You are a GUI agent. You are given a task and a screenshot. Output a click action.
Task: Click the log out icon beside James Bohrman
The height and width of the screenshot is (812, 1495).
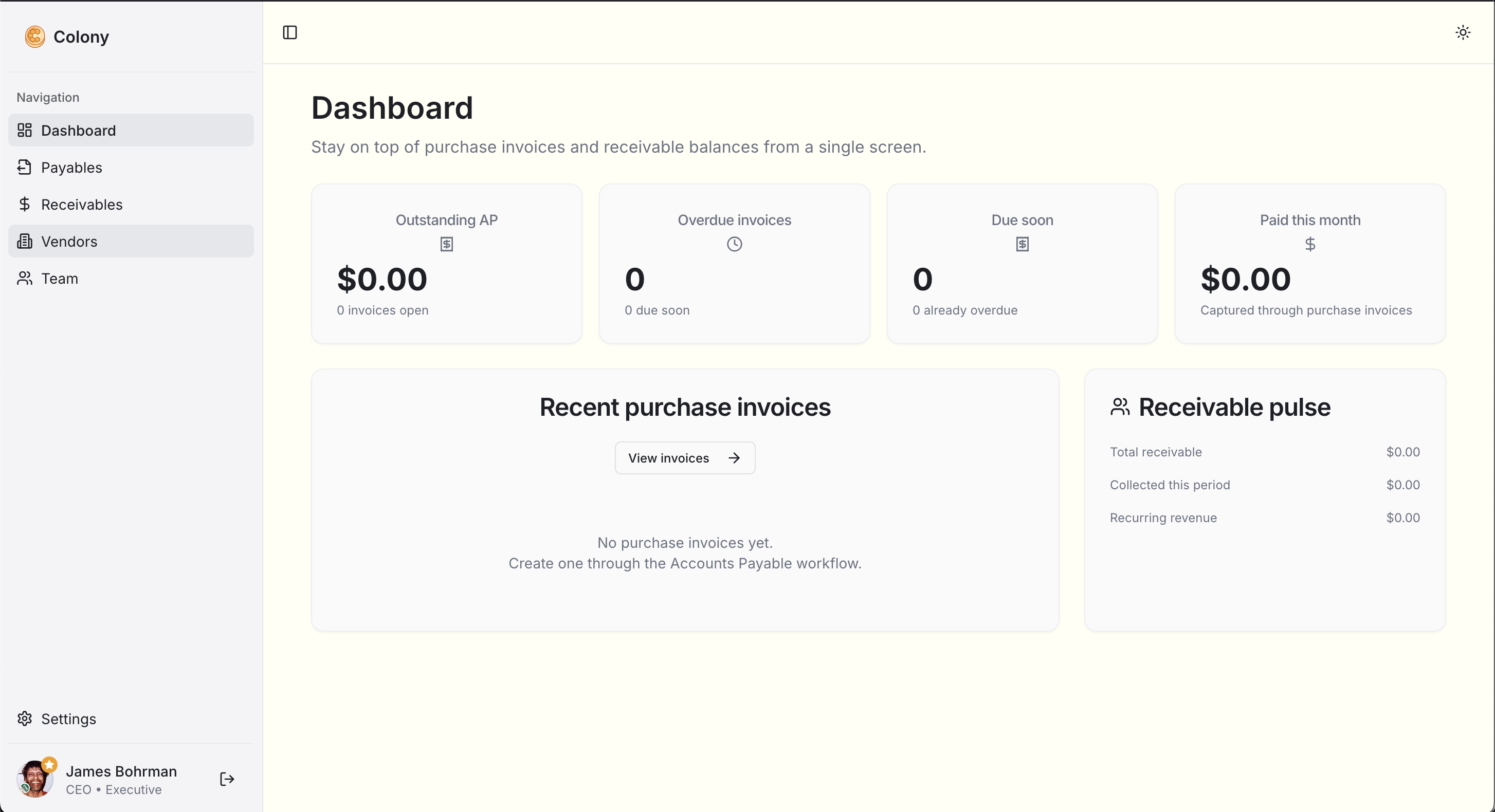(x=226, y=779)
